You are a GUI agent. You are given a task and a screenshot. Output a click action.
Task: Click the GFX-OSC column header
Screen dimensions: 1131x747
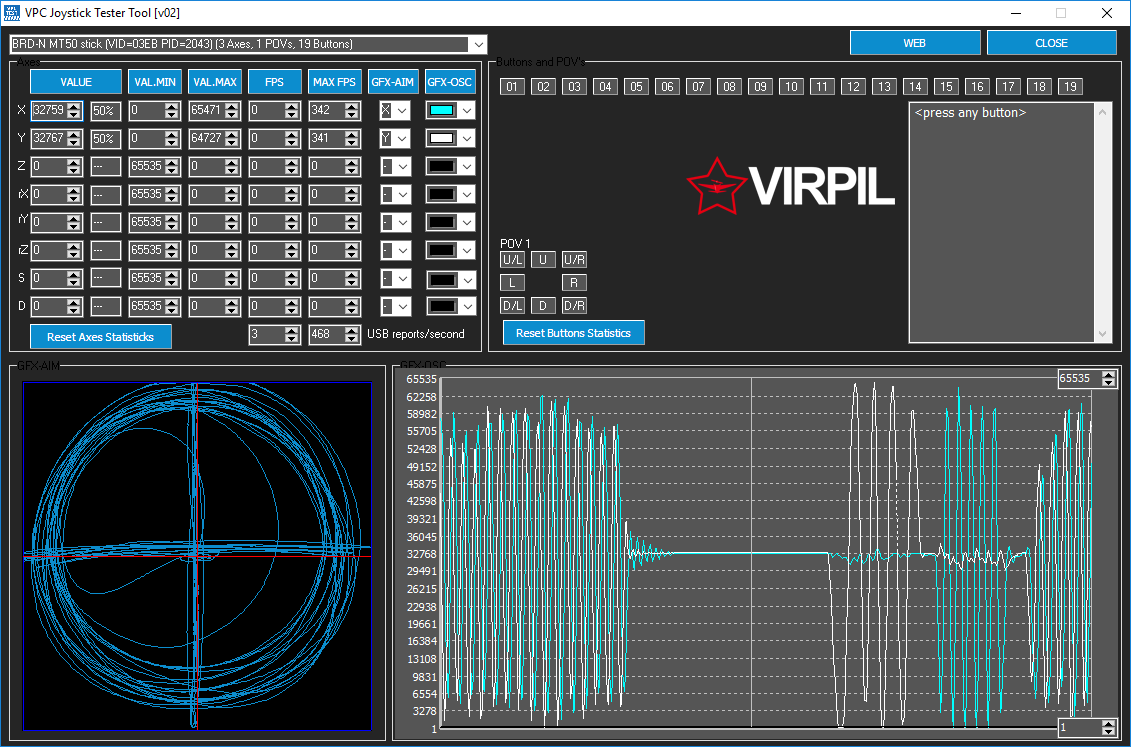click(449, 81)
